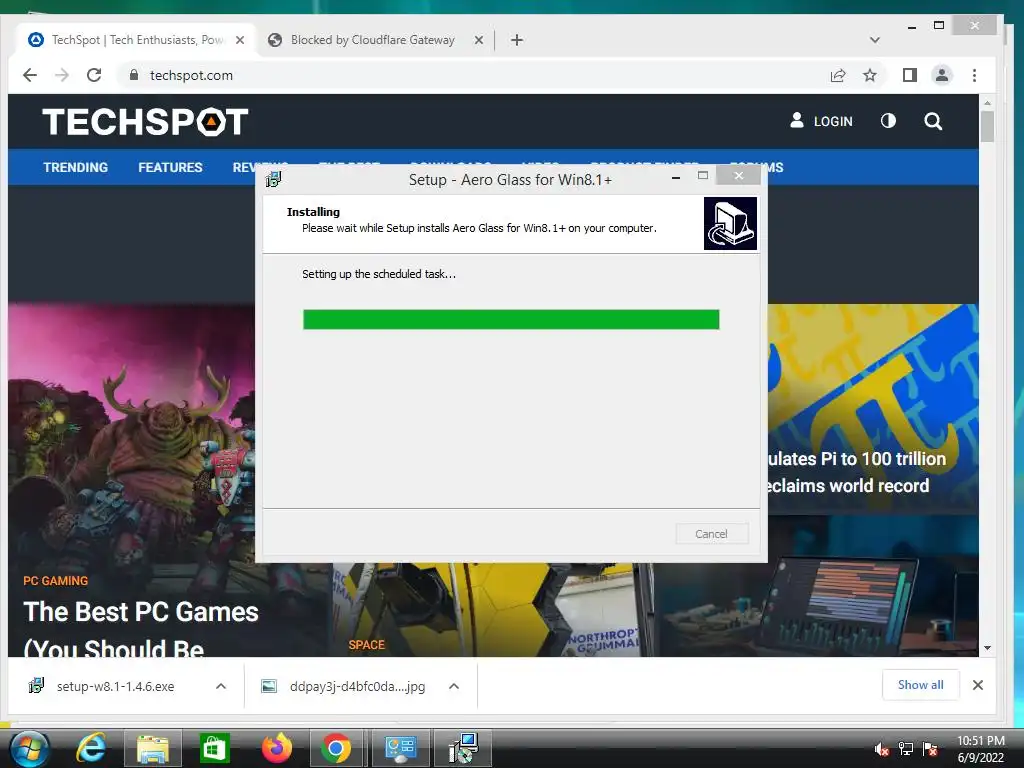Click Show all downloads

tap(921, 685)
